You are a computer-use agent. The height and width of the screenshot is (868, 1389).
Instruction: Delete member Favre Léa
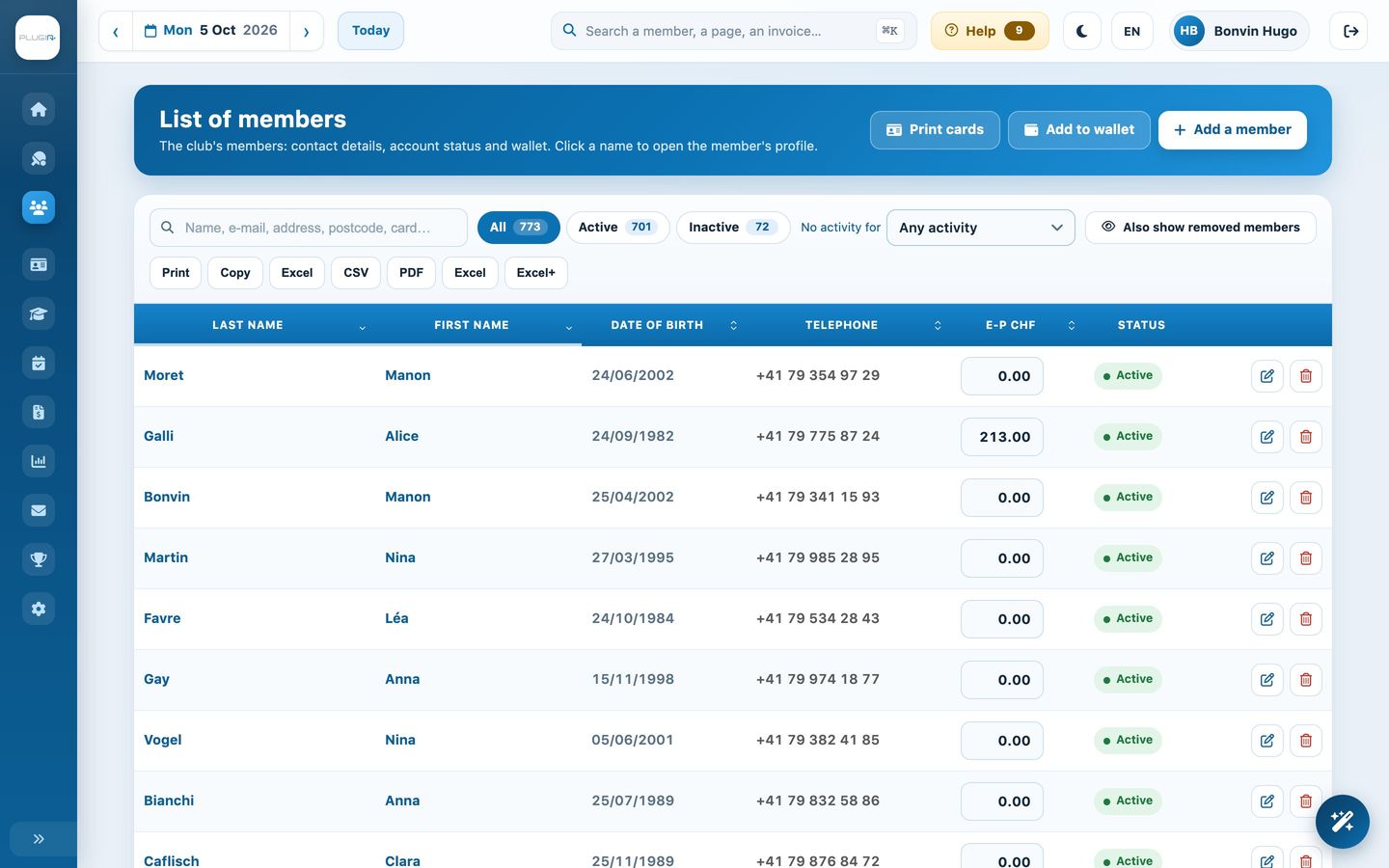[x=1305, y=619]
